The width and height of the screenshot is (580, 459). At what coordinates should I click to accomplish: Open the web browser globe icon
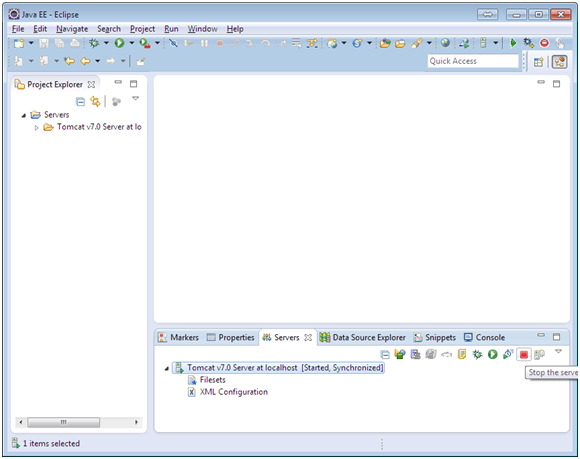pos(445,43)
